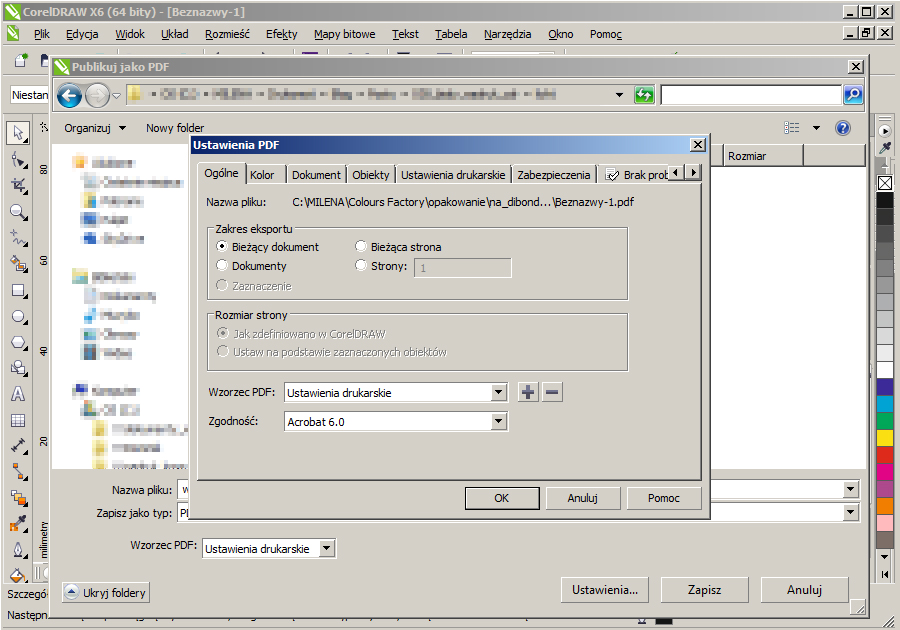Click the search field in save dialog

click(x=751, y=95)
